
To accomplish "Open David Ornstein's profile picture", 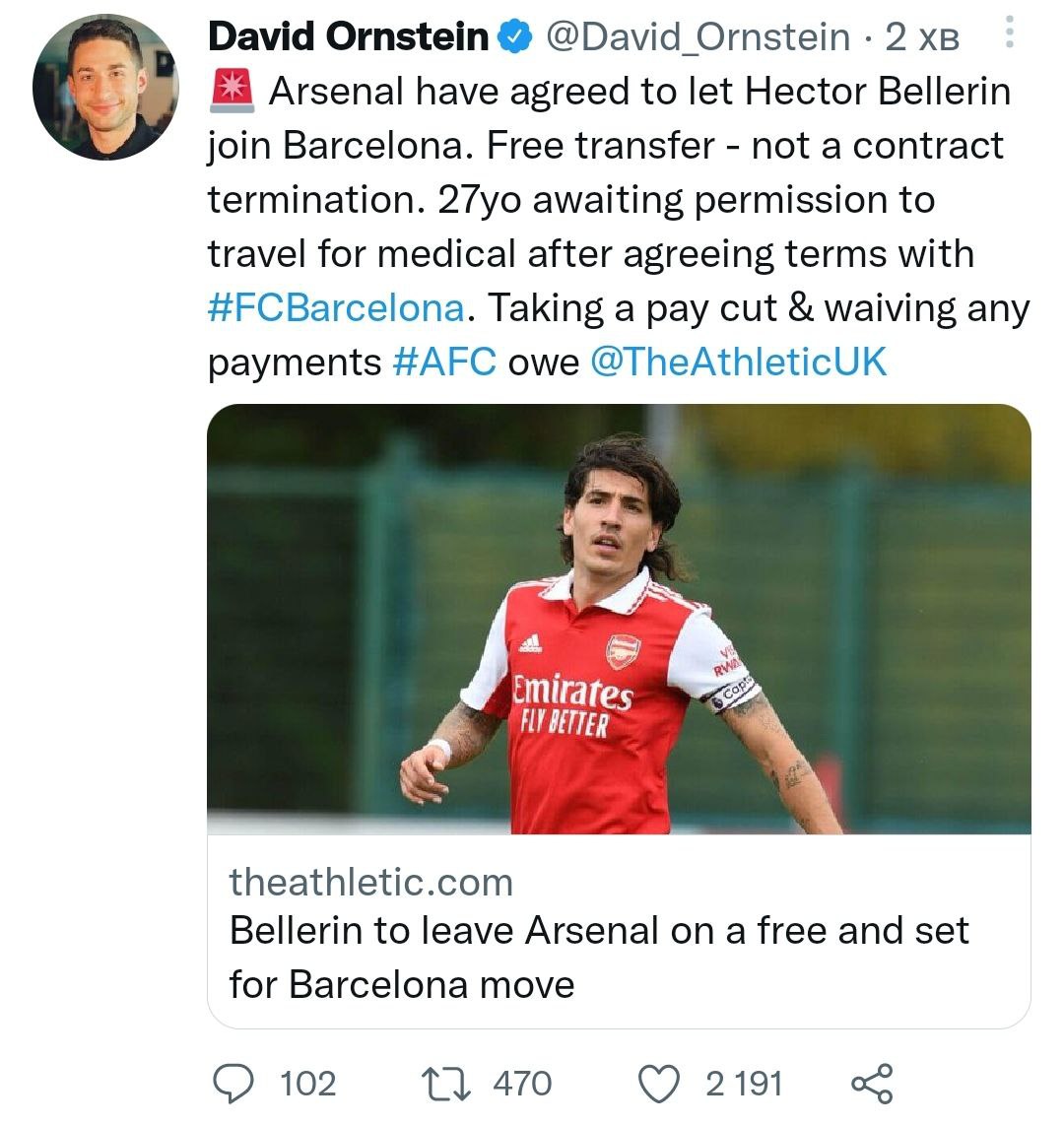I will point(105,89).
